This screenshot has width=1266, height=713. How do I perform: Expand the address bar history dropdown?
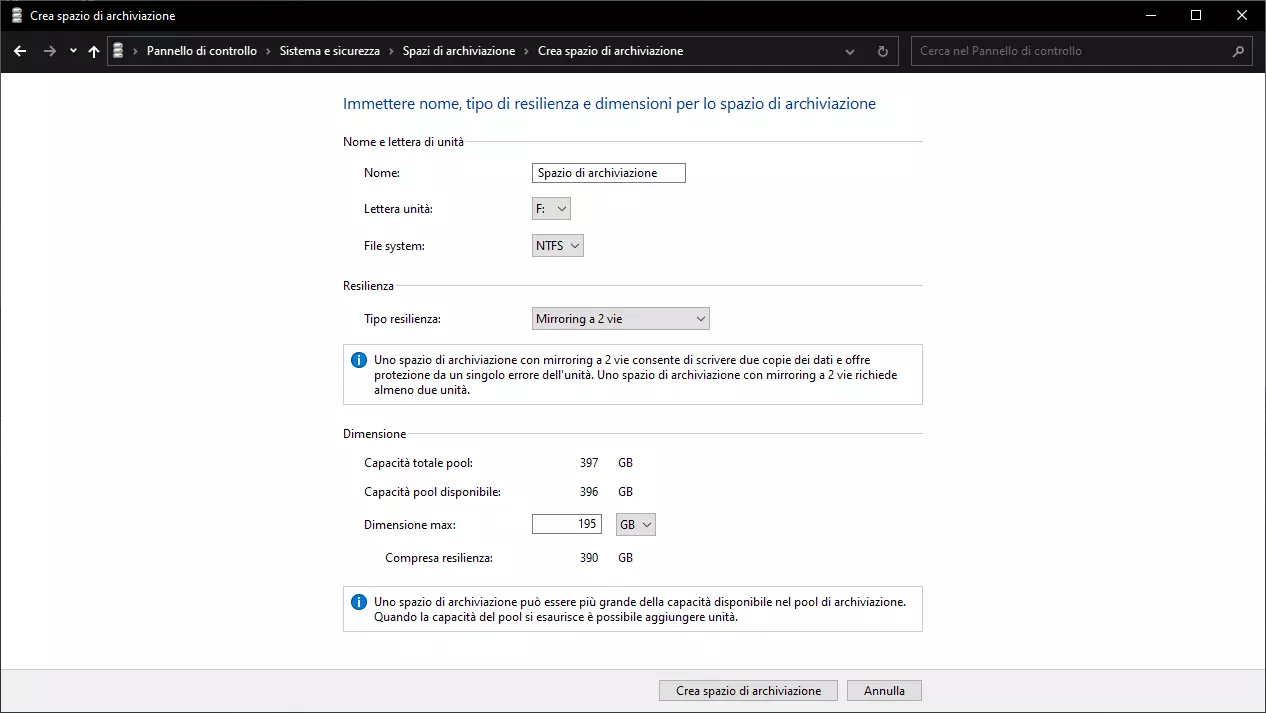(850, 51)
